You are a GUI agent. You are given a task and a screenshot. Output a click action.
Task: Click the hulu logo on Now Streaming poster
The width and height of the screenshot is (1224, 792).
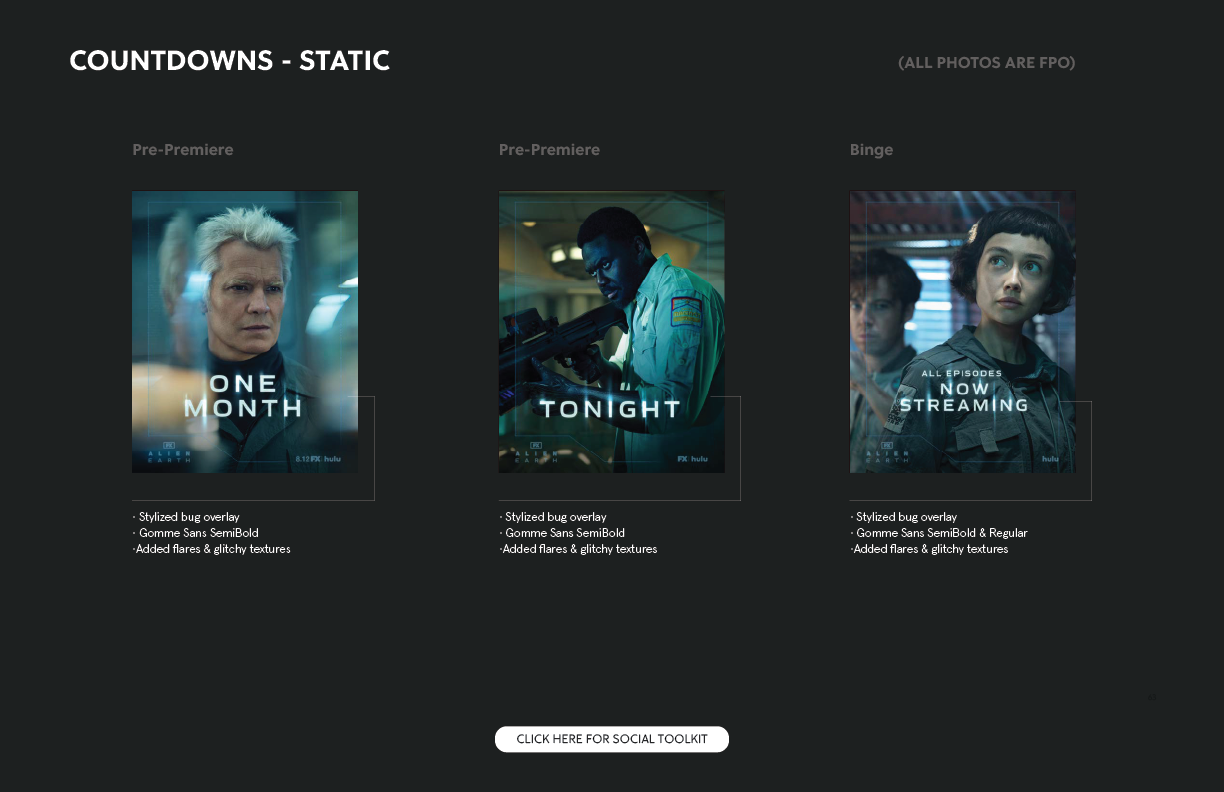tap(1050, 459)
